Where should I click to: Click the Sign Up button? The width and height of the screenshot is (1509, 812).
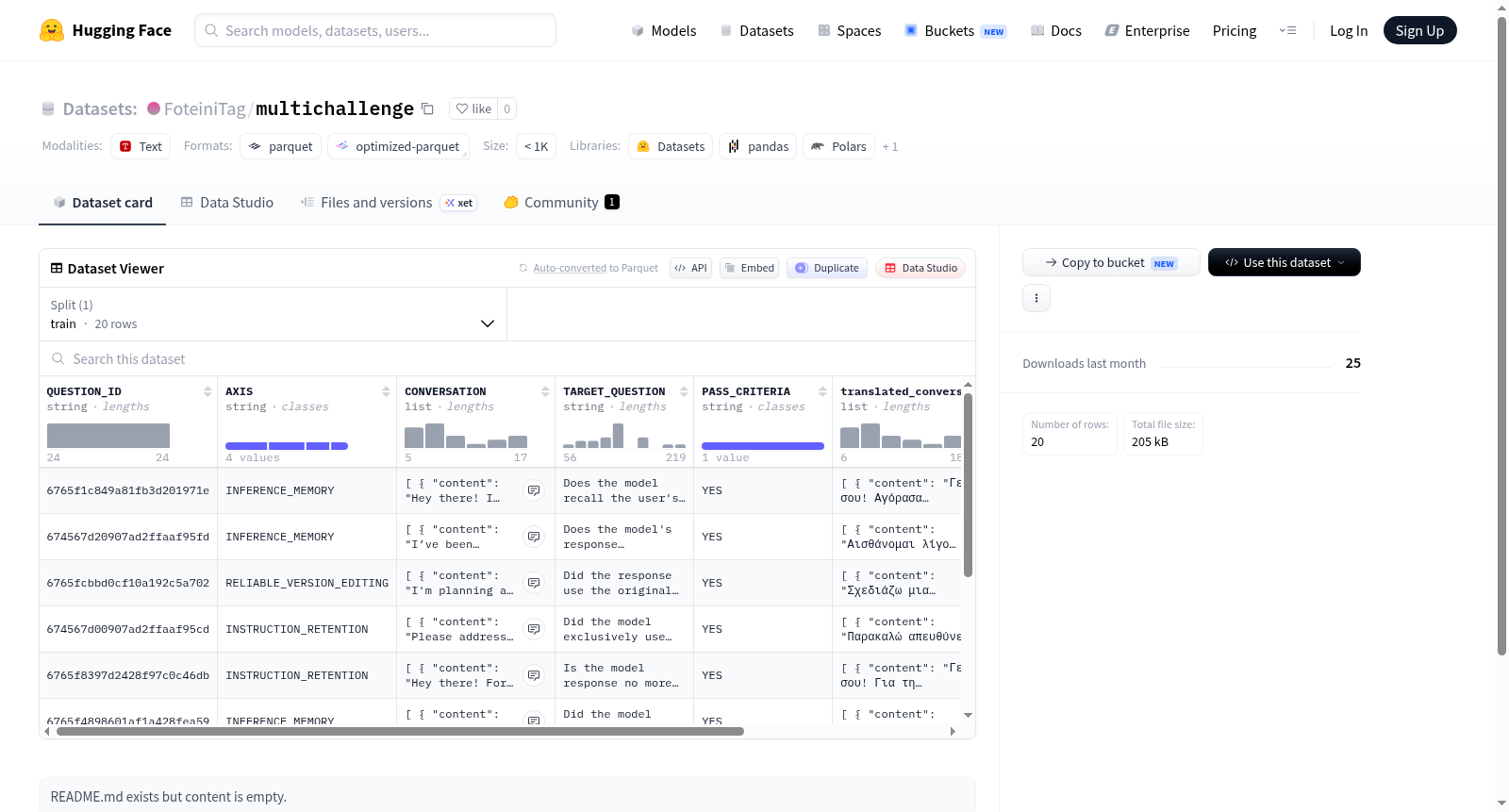[x=1419, y=30]
